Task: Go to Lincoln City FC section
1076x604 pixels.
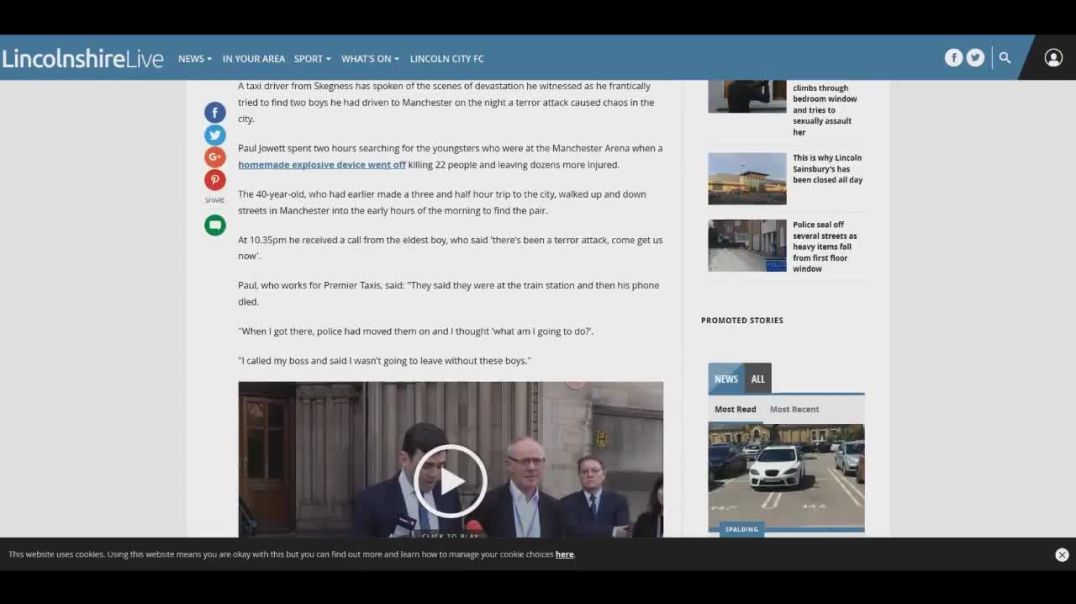Action: (447, 59)
